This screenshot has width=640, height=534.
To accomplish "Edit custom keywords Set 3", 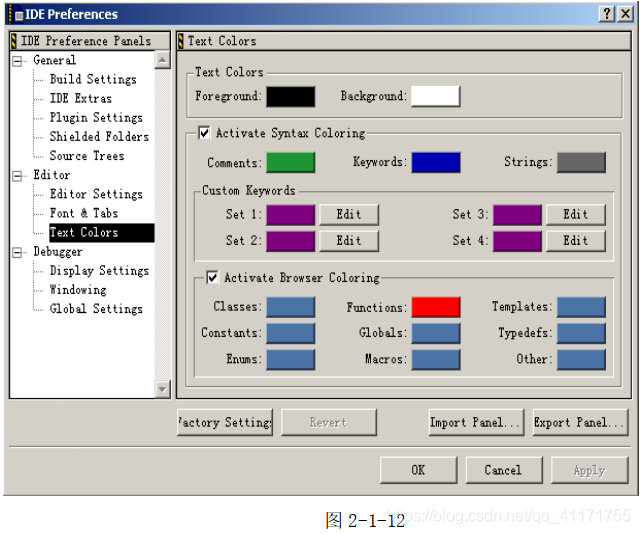I will [x=576, y=215].
